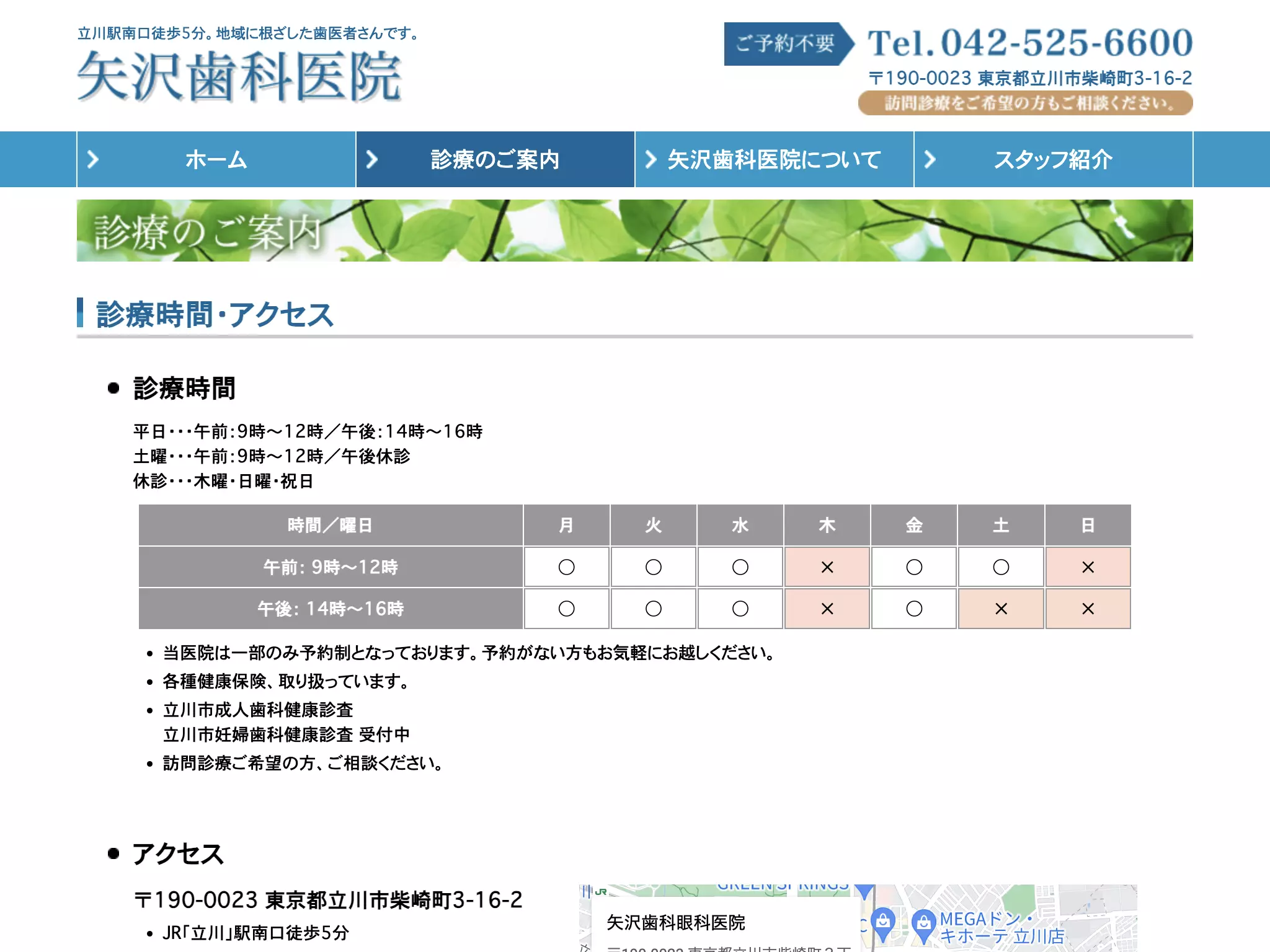The height and width of the screenshot is (952, 1270).
Task: Click the 〒190-0023 address under アクセス
Action: [328, 900]
